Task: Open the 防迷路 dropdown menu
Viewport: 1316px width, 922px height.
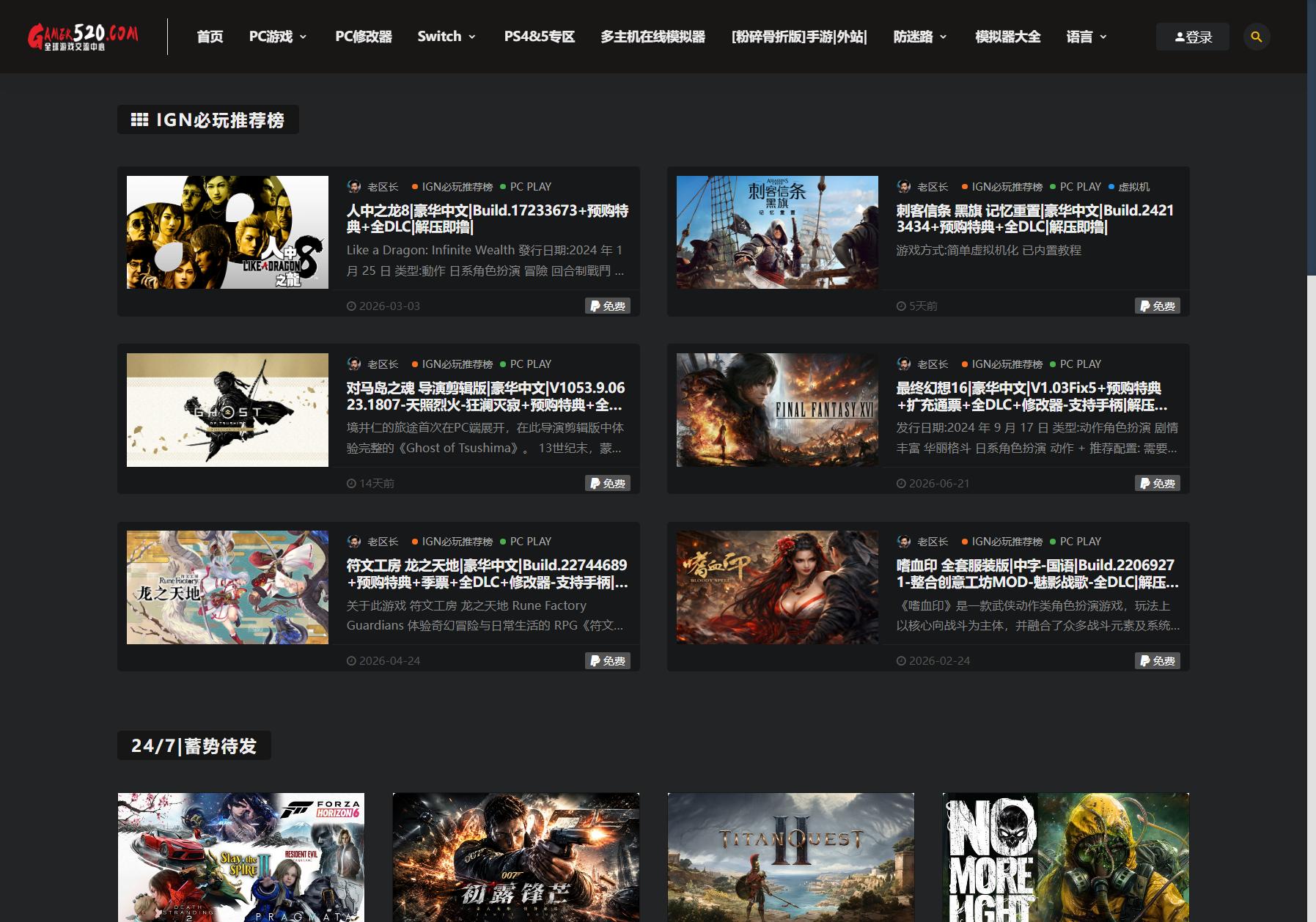Action: tap(920, 37)
